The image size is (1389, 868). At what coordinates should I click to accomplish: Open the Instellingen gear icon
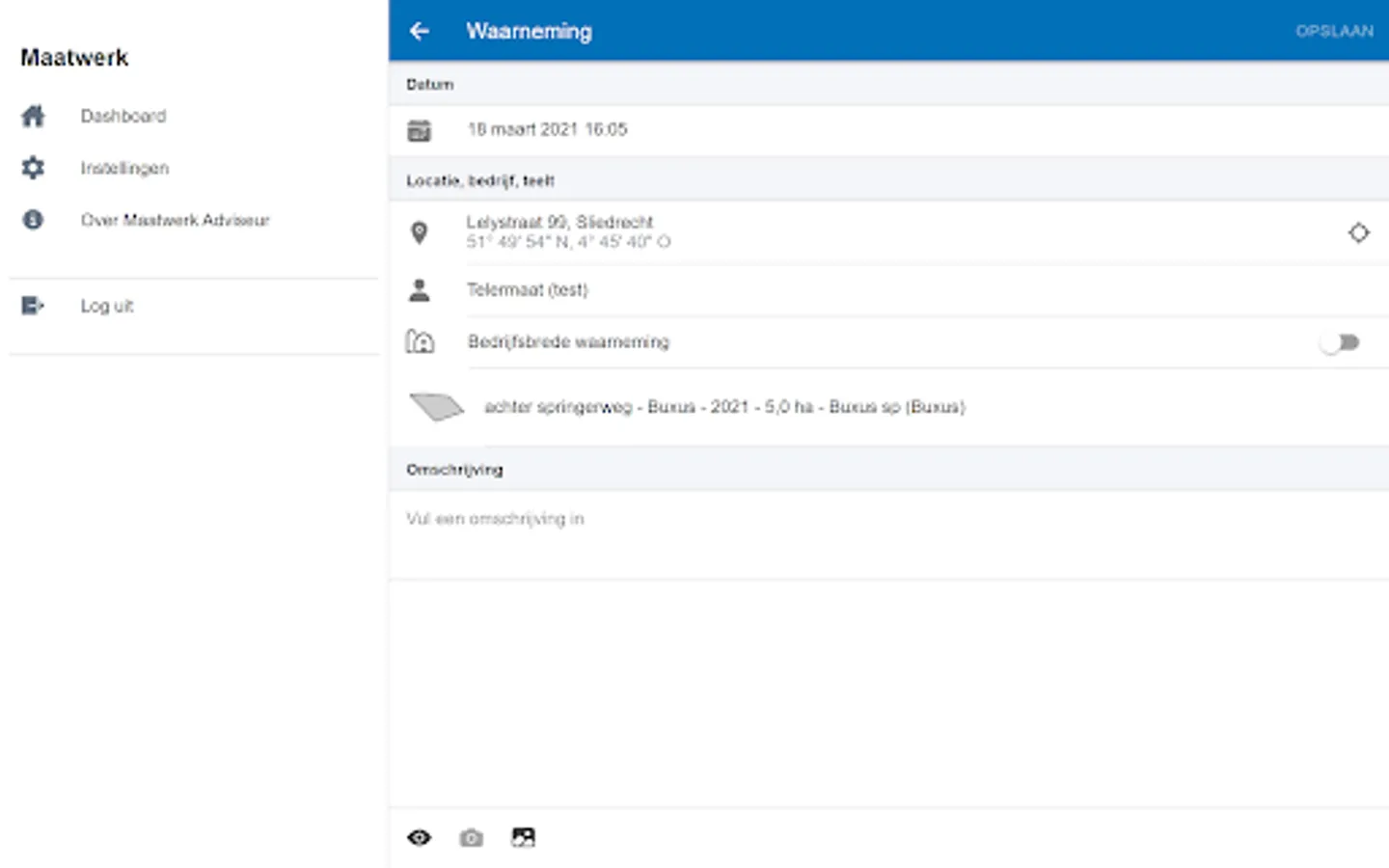pos(33,168)
